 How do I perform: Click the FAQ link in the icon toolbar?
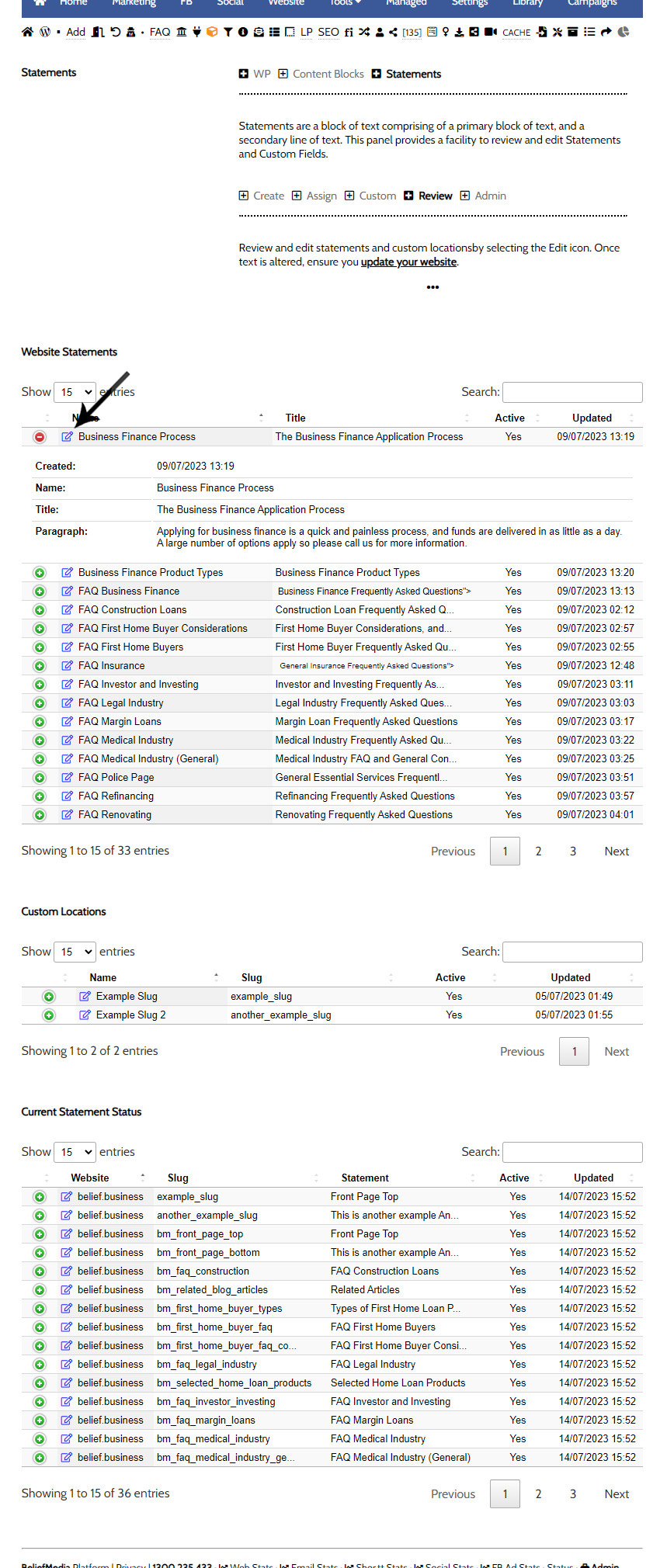click(x=160, y=32)
